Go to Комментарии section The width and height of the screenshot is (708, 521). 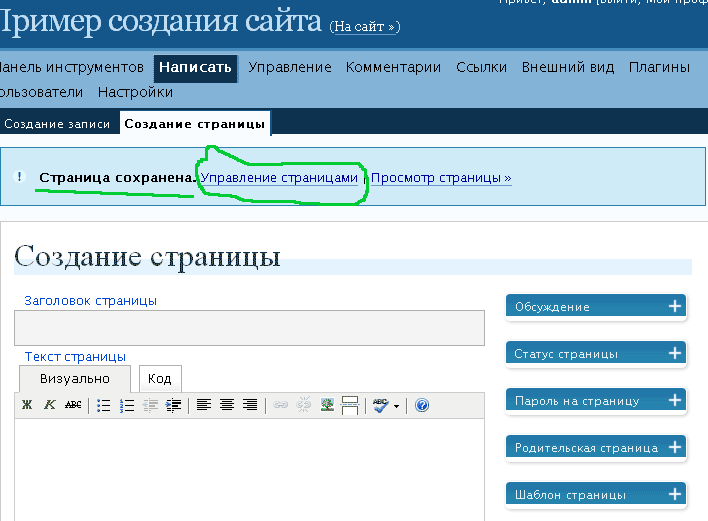click(393, 67)
